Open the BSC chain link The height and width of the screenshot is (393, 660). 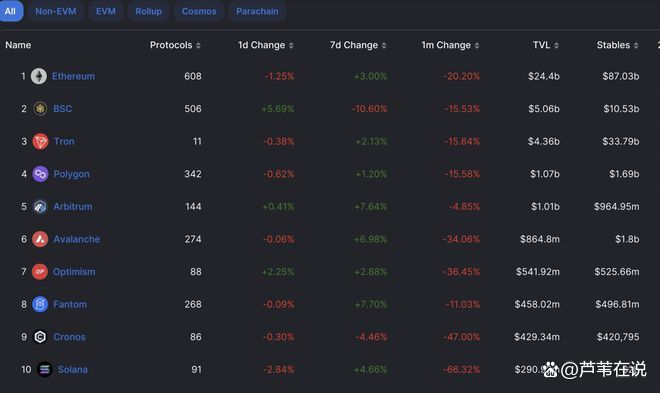[x=62, y=109]
